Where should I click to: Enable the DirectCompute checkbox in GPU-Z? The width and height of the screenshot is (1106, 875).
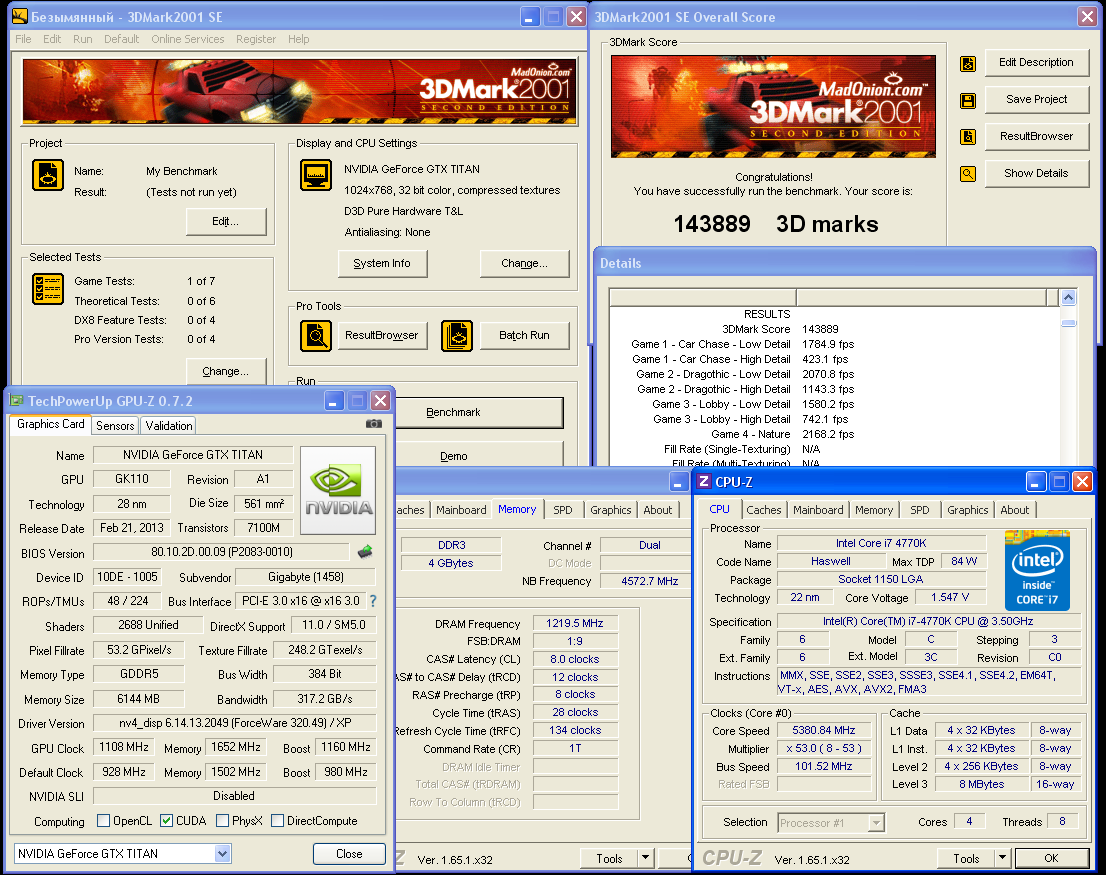[x=277, y=821]
